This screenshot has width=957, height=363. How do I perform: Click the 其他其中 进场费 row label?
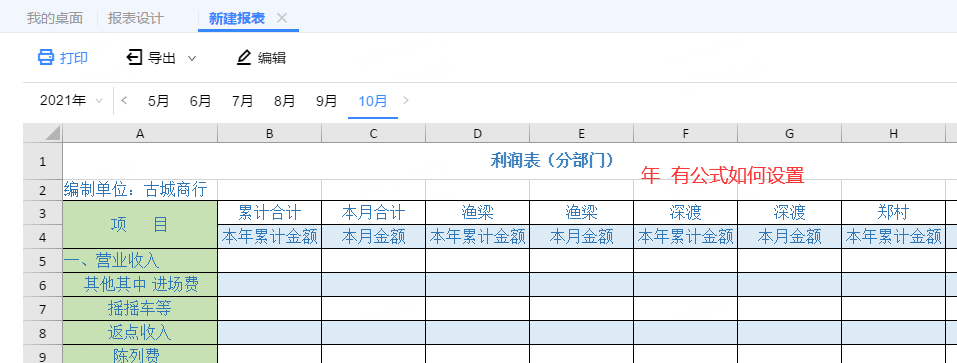click(140, 284)
